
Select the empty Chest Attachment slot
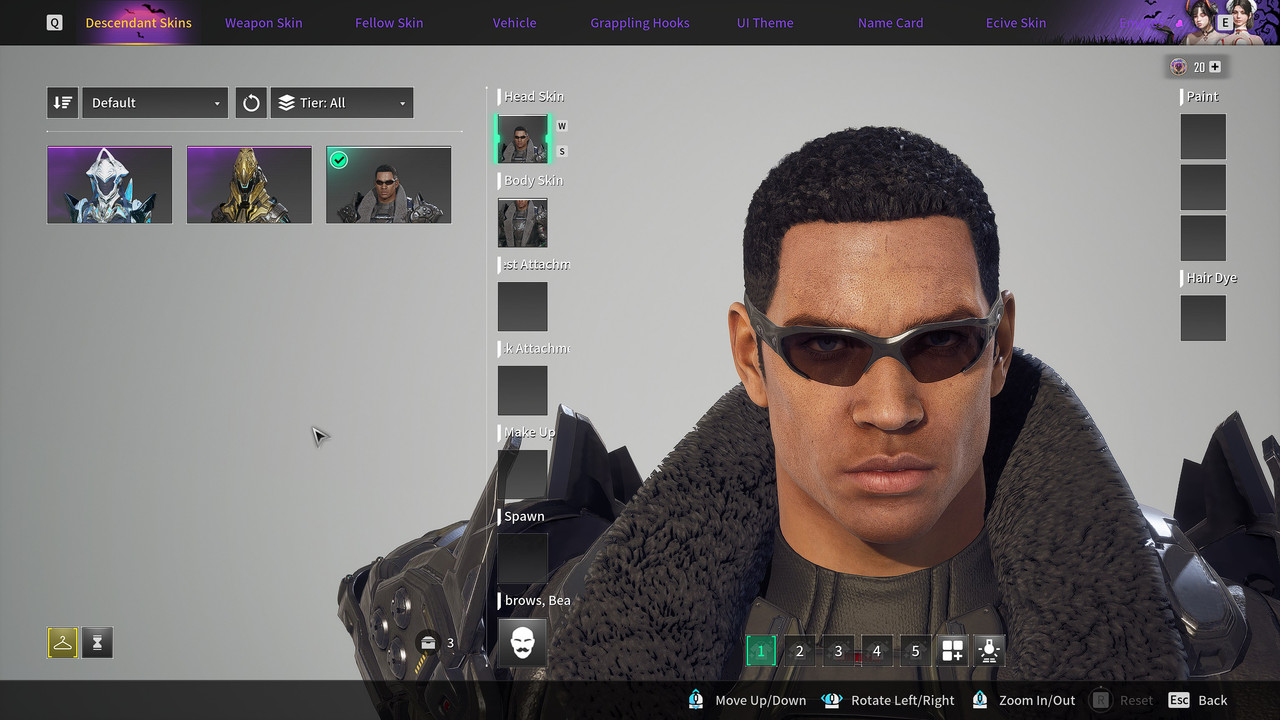click(x=523, y=307)
